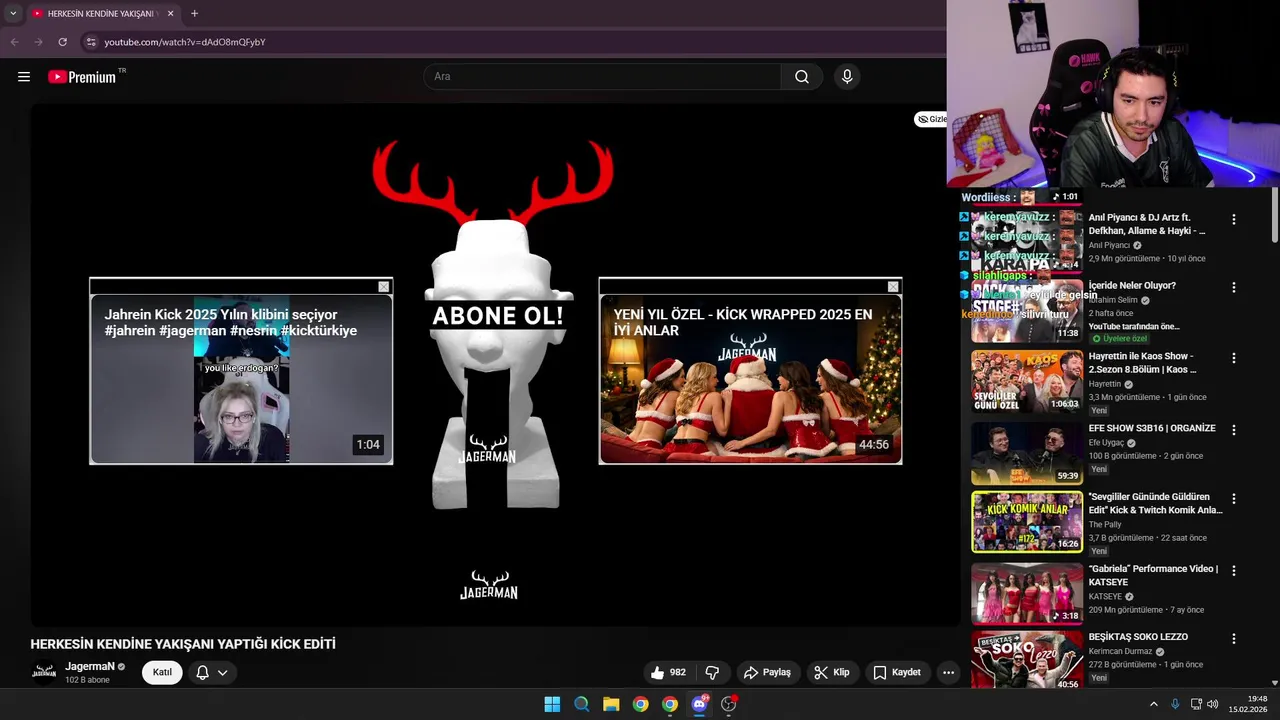This screenshot has height=720, width=1280.
Task: Click microphone indicator in system tray
Action: tap(1175, 704)
